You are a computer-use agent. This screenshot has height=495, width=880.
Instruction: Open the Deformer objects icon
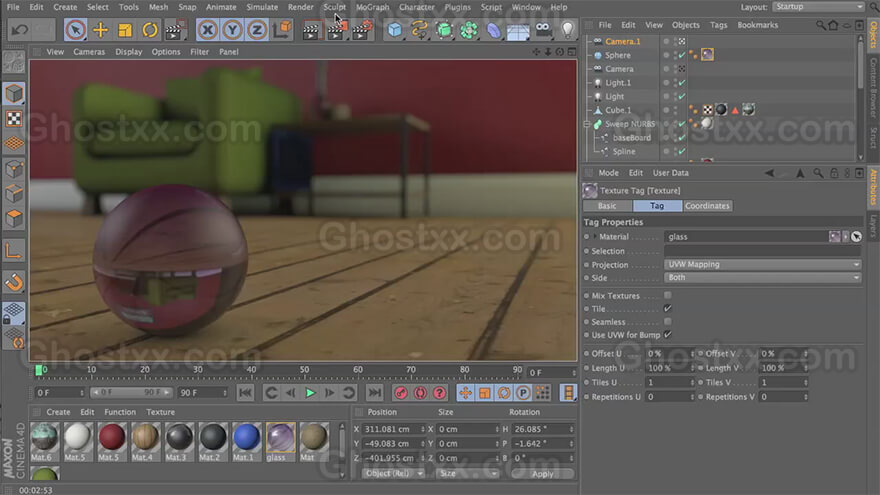tap(493, 30)
